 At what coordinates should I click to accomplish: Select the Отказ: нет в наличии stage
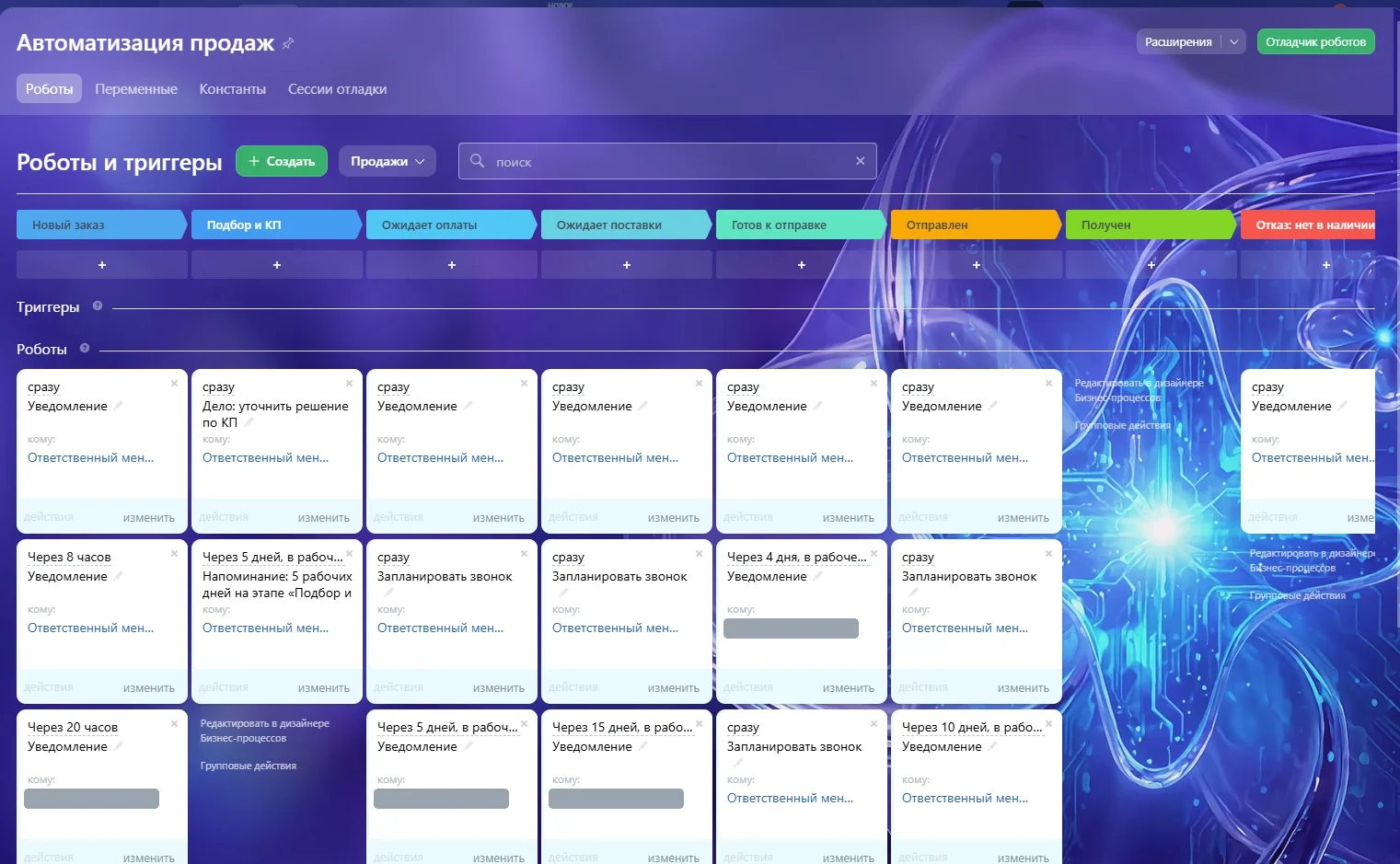pyautogui.click(x=1308, y=225)
